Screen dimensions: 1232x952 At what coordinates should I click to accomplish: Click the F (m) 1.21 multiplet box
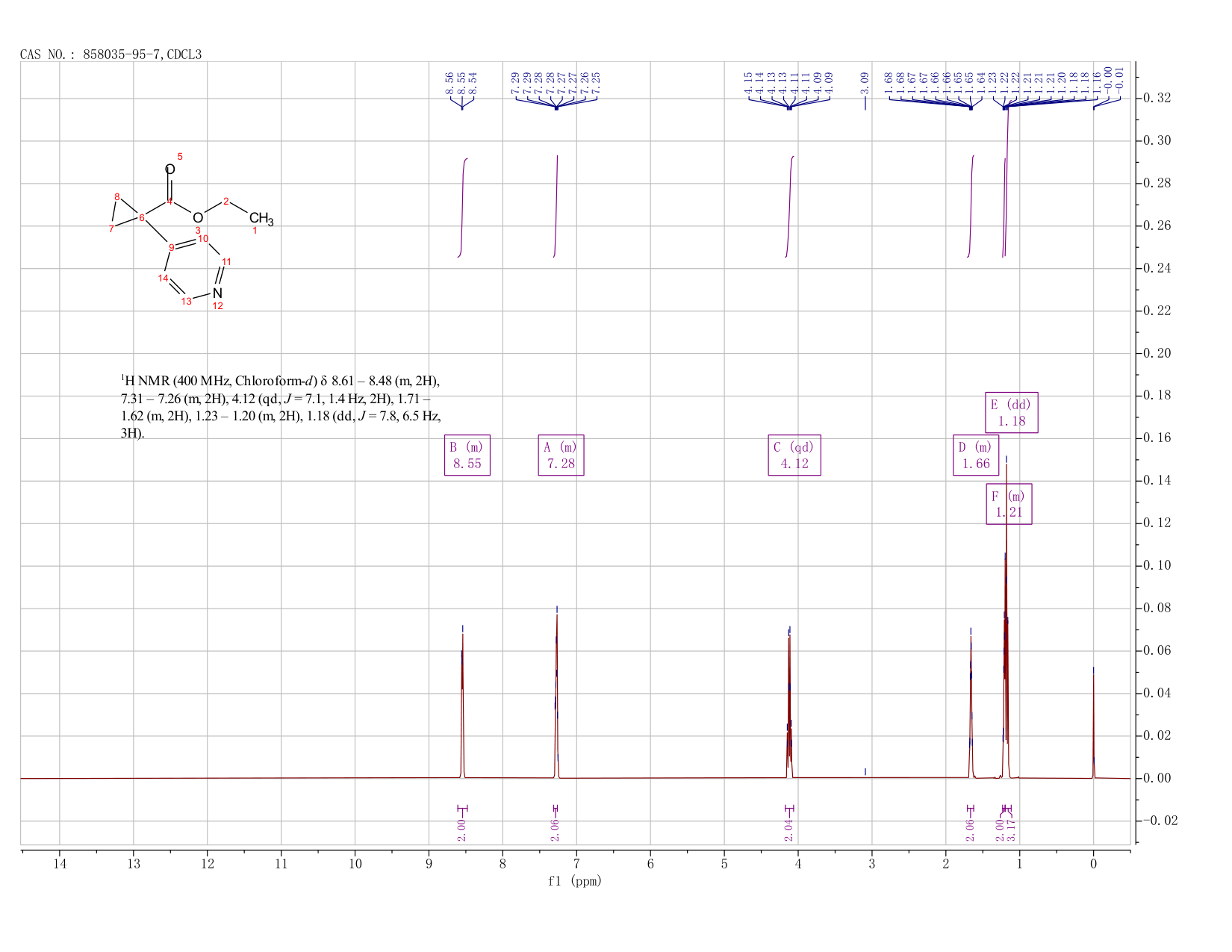1009,504
